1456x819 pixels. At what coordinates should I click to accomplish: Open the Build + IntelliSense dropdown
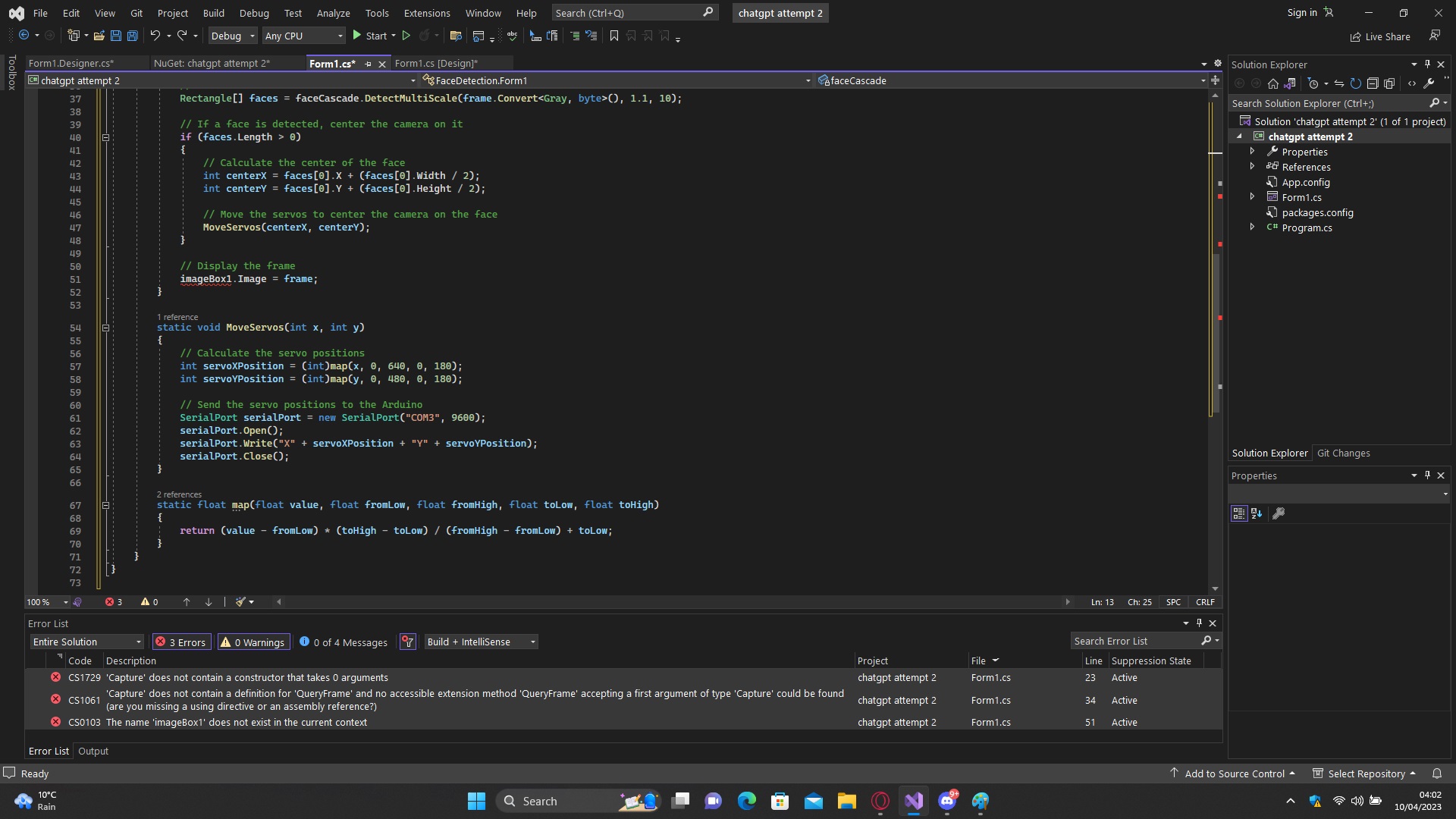click(x=481, y=642)
